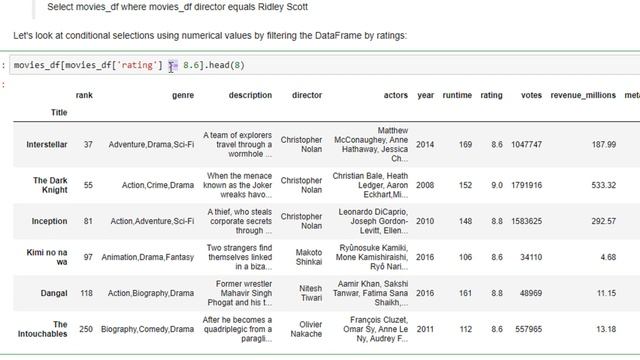Click rank value 250

86,329
